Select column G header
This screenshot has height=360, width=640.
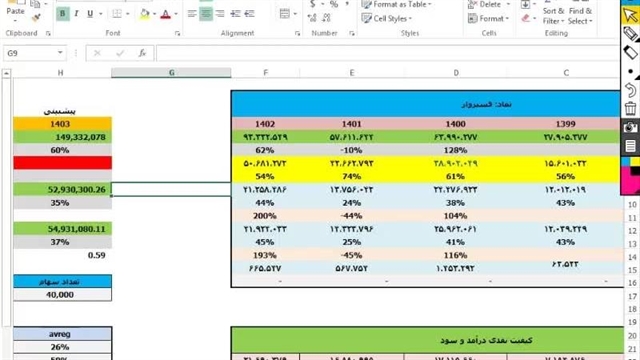(x=171, y=73)
